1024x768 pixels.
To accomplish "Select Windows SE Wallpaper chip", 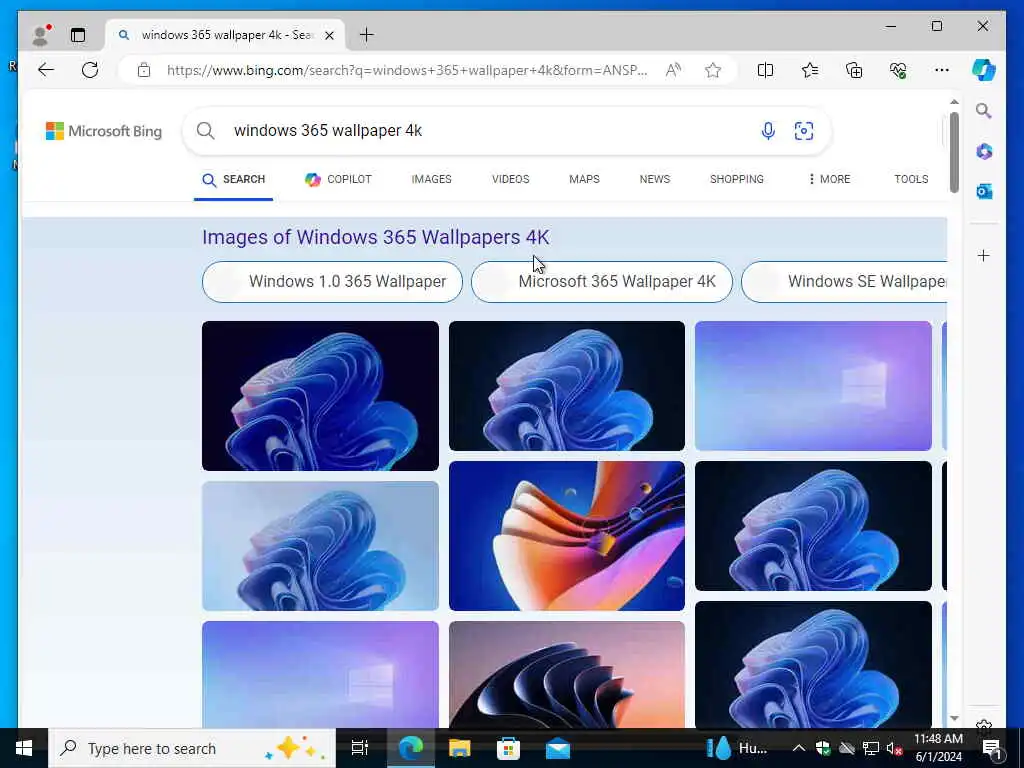I will tap(844, 282).
